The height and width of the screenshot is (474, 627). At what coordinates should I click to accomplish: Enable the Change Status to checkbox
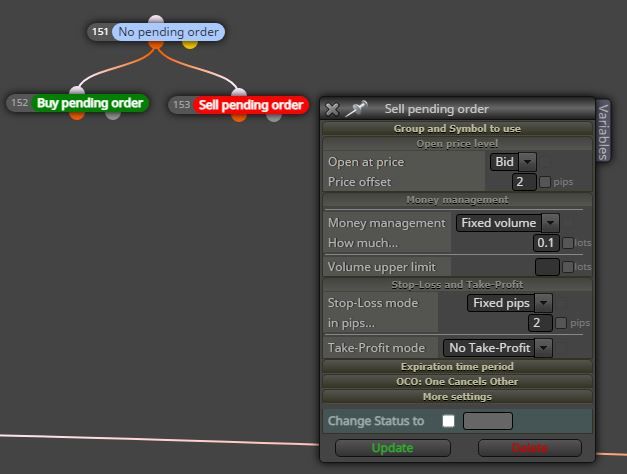[448, 421]
